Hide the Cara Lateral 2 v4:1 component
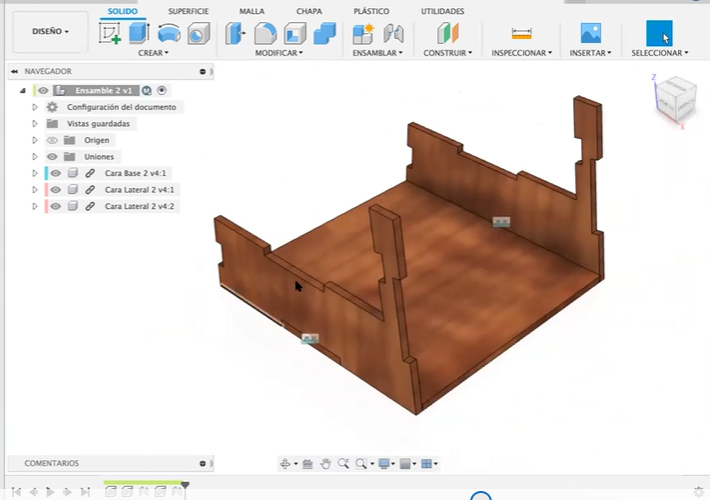Screen dimensions: 710x500 [55, 190]
